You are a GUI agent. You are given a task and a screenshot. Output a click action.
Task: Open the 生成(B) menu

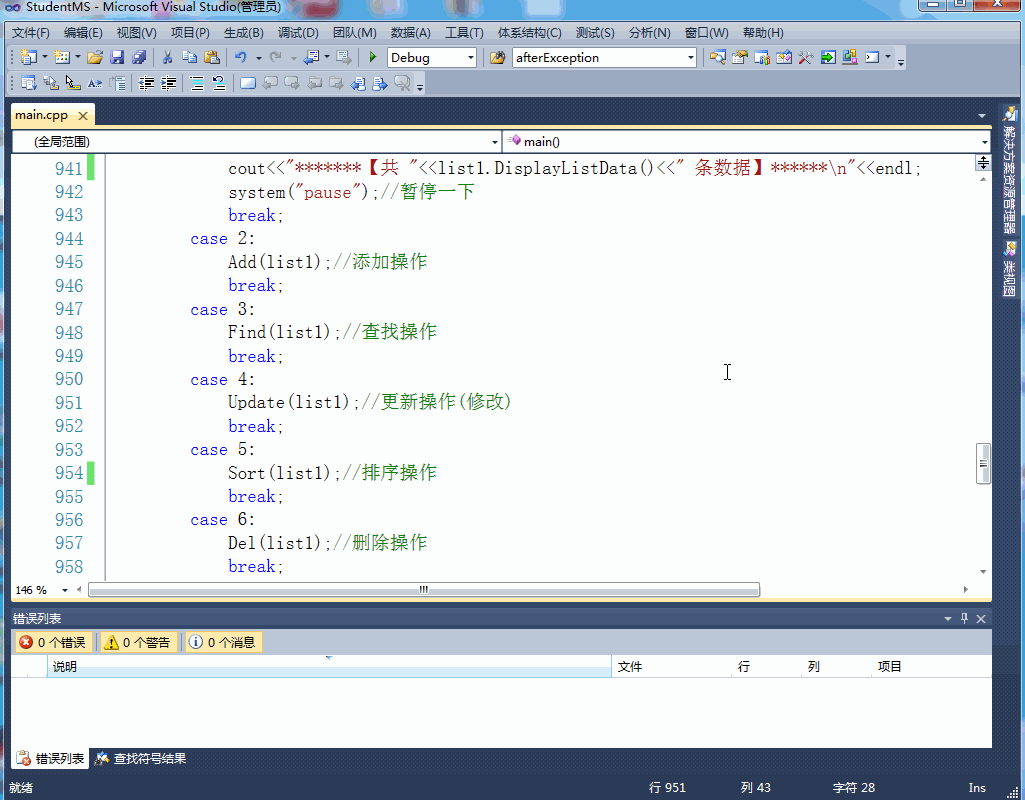pos(243,33)
